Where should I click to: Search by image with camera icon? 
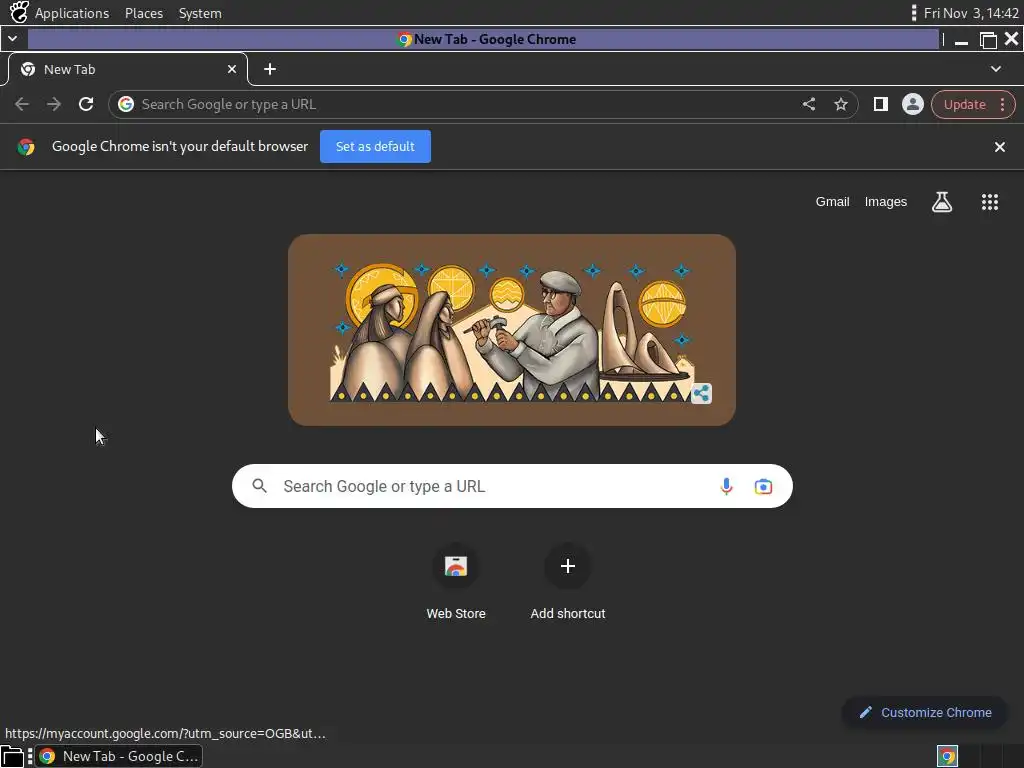pyautogui.click(x=763, y=487)
